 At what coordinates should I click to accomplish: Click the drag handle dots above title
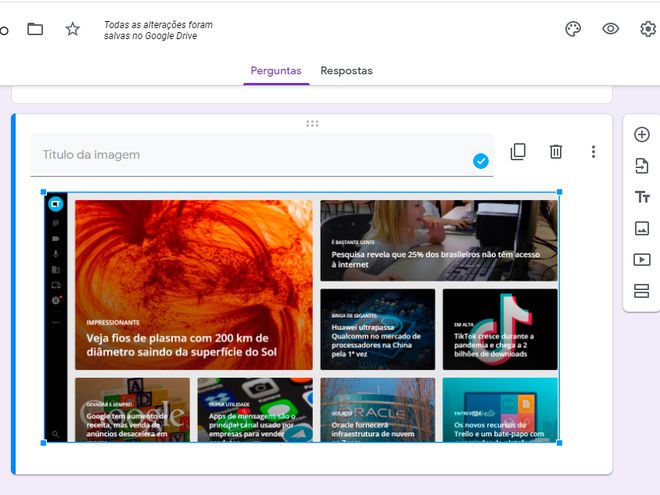click(312, 123)
